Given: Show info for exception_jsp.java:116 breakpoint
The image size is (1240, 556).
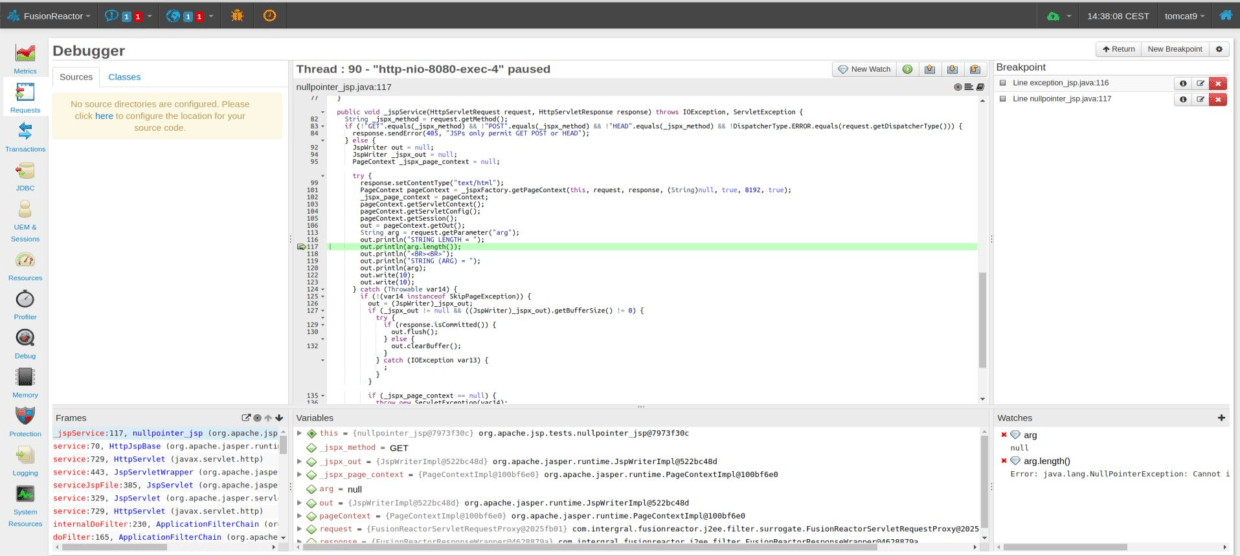Looking at the screenshot, I should tap(1183, 83).
